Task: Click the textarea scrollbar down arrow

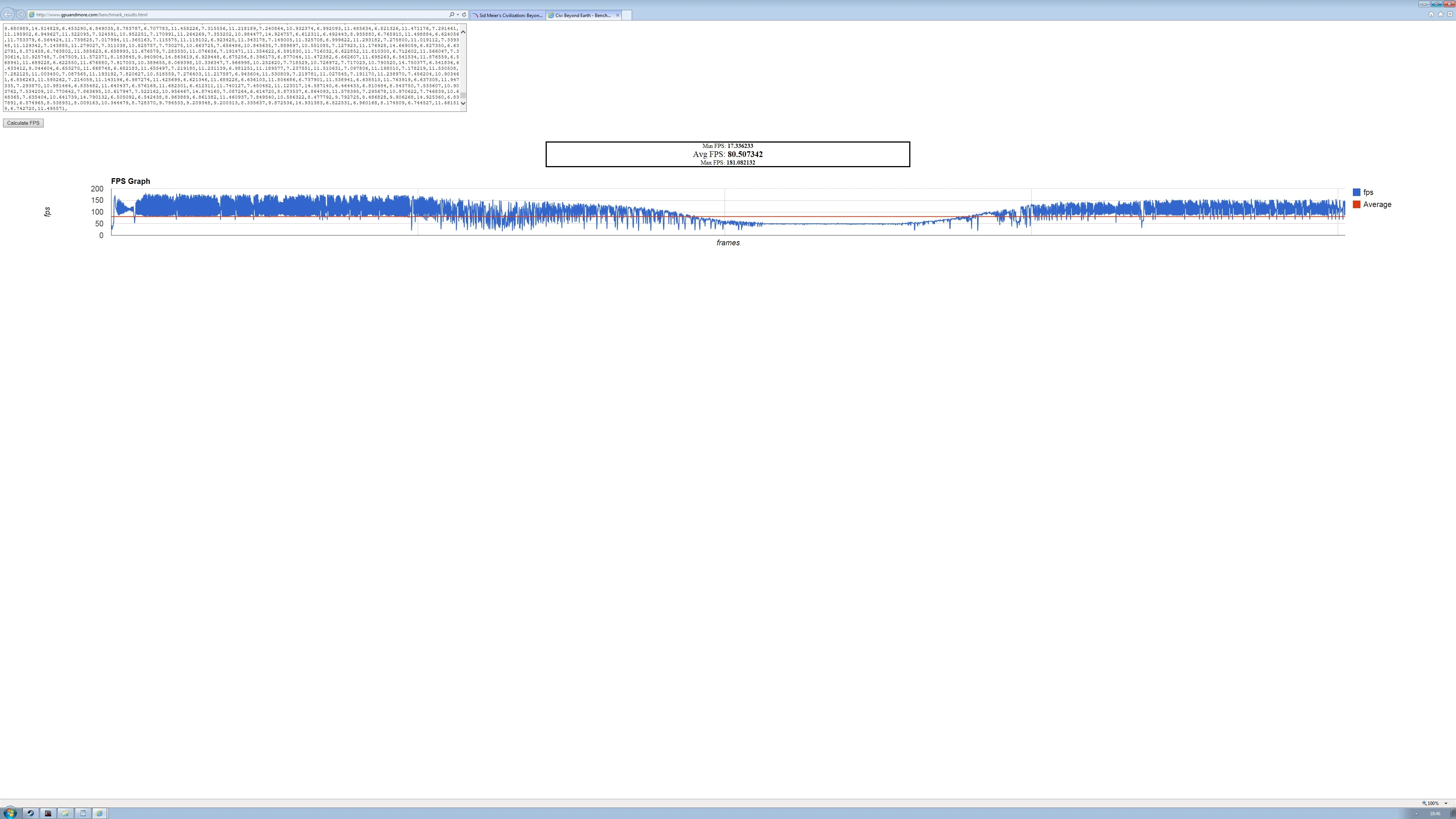Action: click(463, 103)
